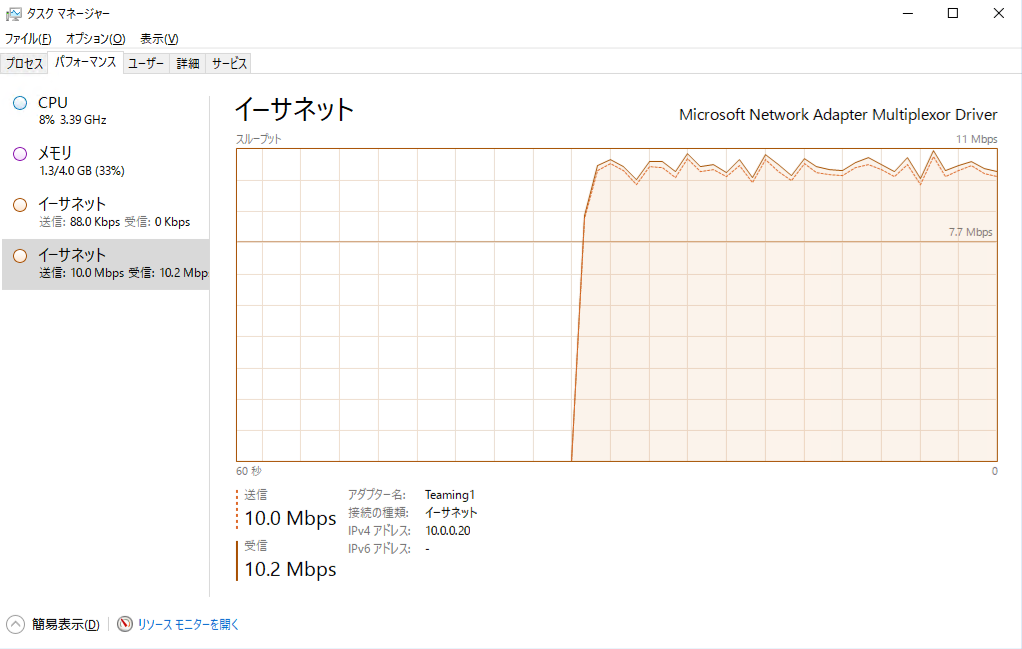Click the CPU circle icon in sidebar

[20, 103]
